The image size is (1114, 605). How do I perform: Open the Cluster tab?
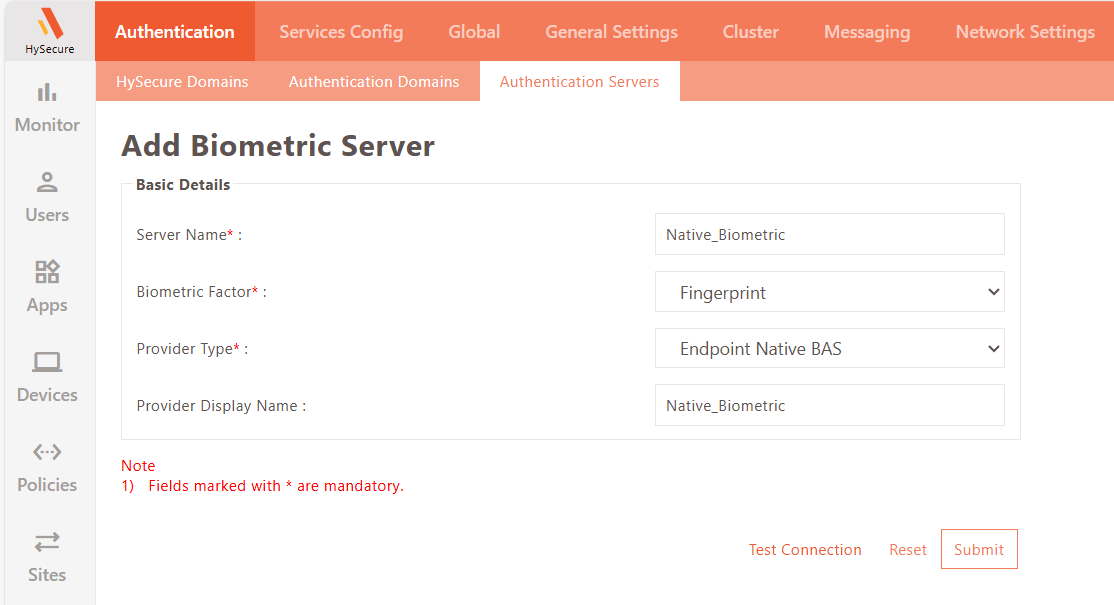[750, 32]
